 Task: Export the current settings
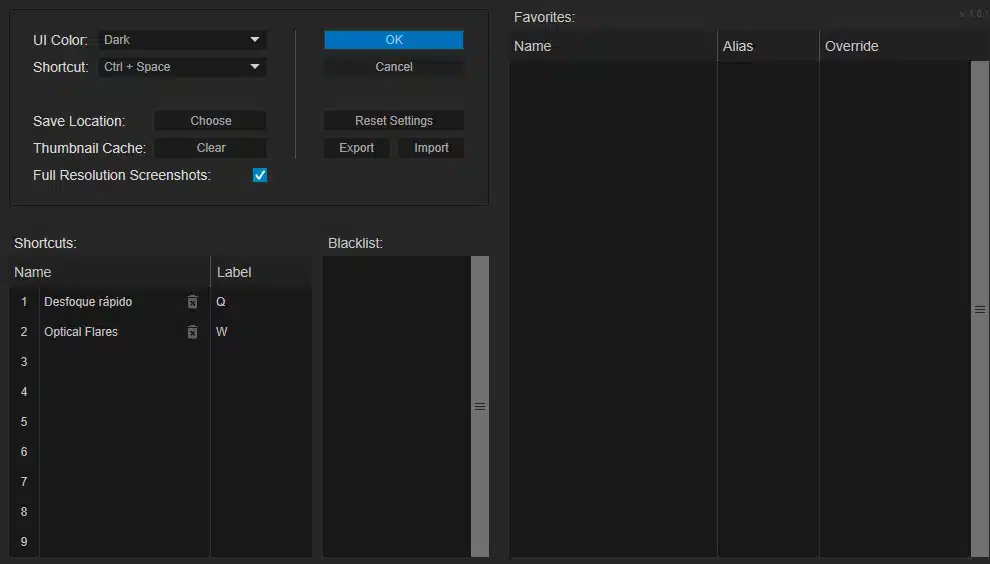pyautogui.click(x=356, y=148)
